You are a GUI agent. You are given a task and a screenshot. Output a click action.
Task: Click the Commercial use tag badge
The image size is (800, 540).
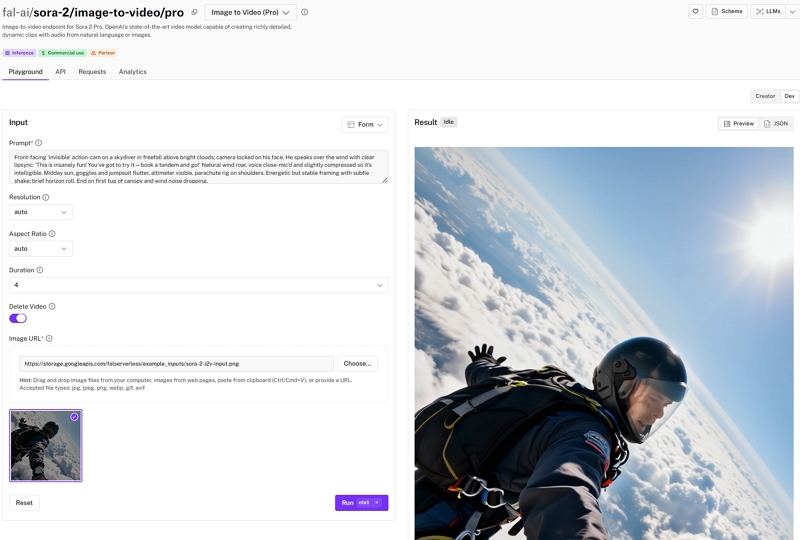[x=63, y=53]
